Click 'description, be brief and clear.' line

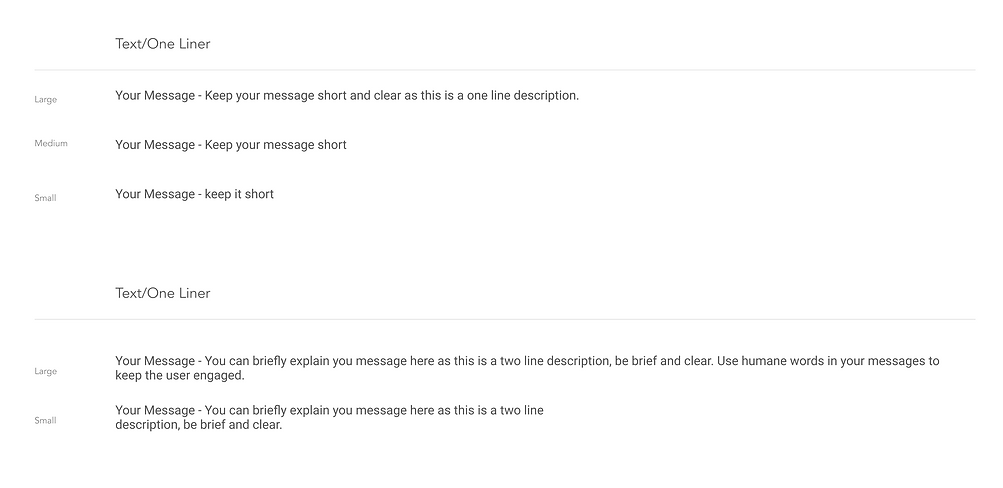[198, 425]
